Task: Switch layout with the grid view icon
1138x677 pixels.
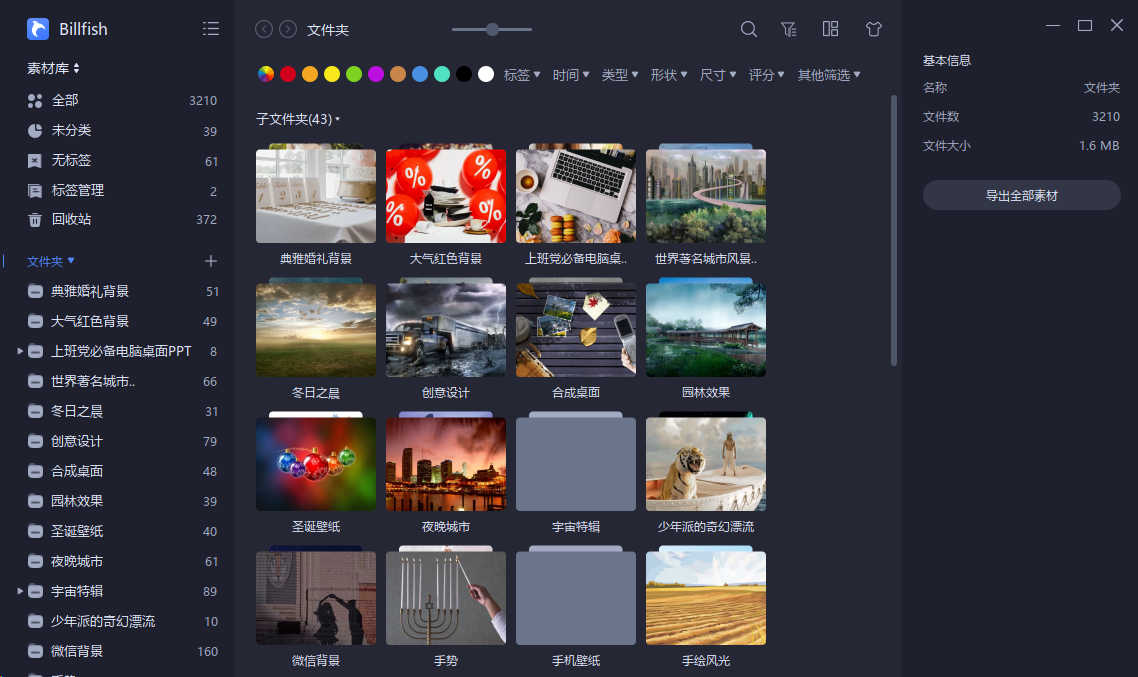Action: [830, 29]
